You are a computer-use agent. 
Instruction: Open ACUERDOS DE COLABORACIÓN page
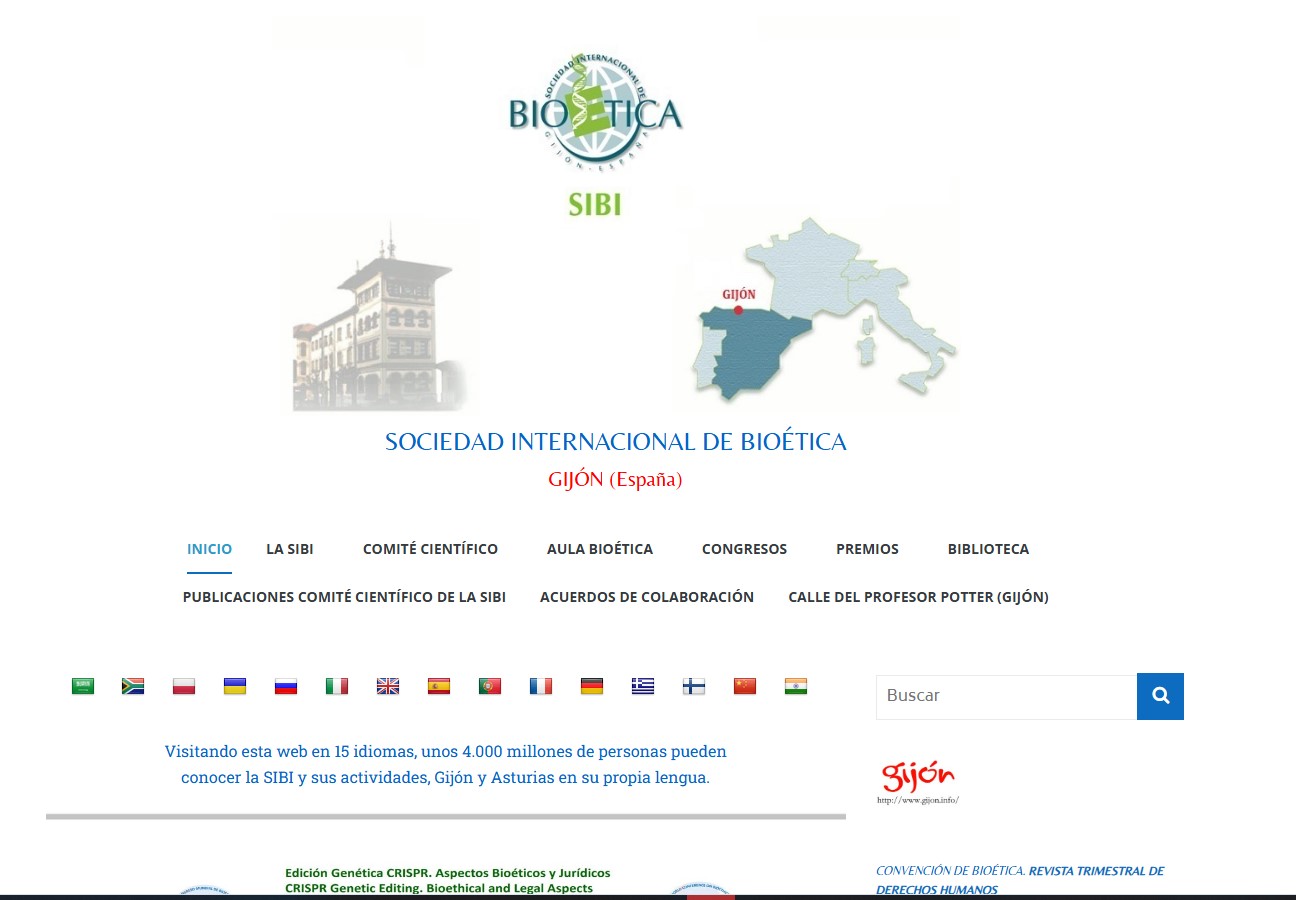pos(647,597)
